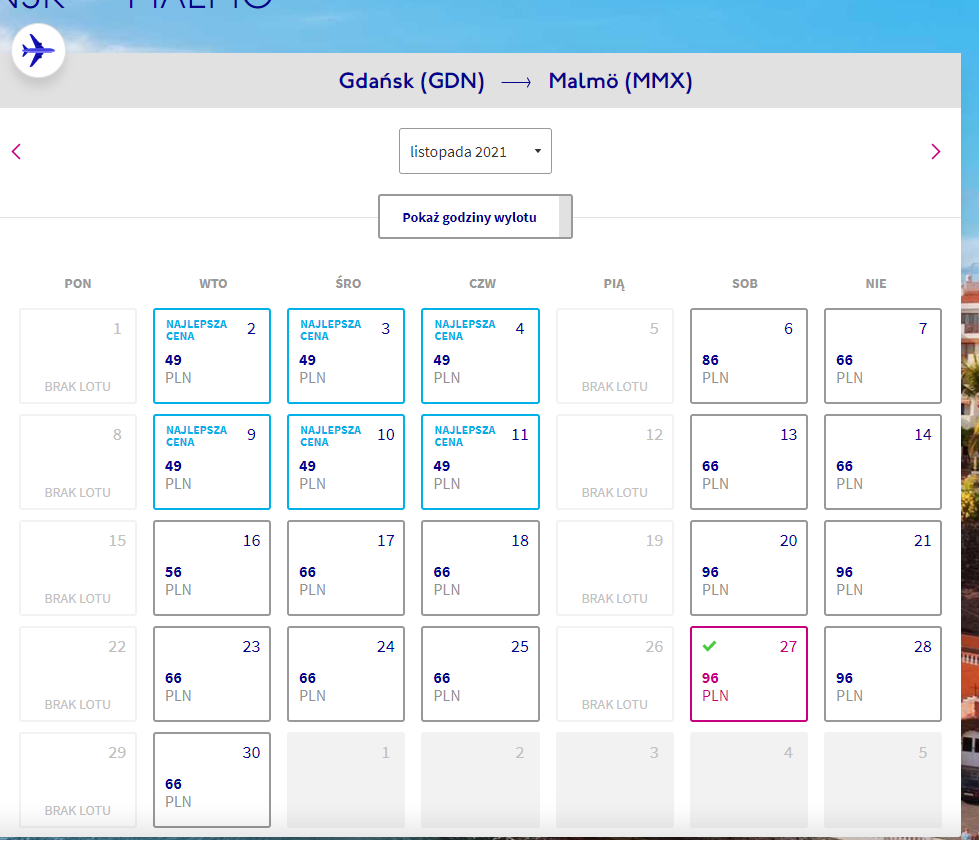Click the green checkmark on day 27

[x=709, y=646]
